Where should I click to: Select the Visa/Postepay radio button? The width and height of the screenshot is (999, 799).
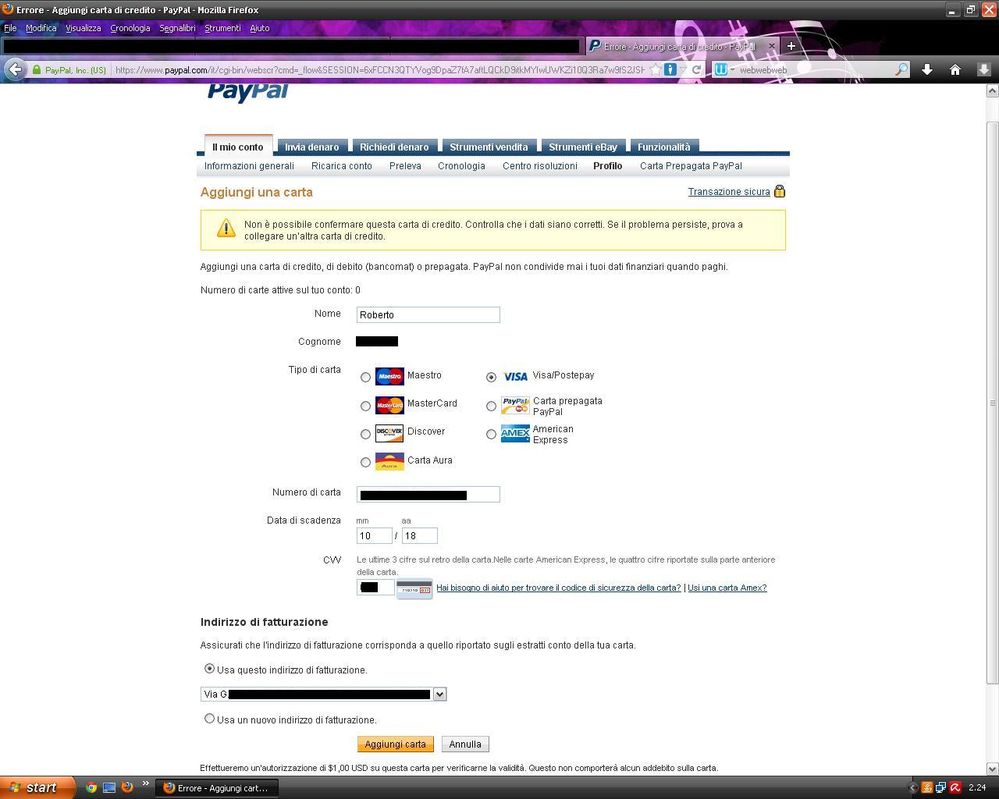tap(491, 377)
